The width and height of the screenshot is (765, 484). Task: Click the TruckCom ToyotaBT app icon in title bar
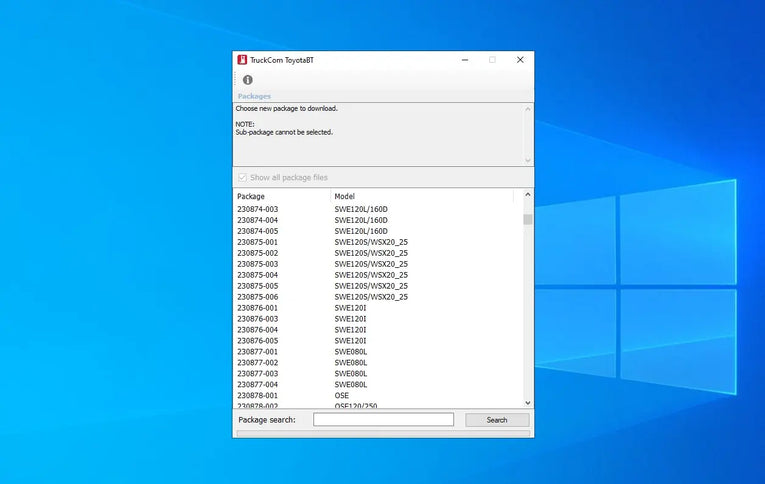pyautogui.click(x=242, y=60)
